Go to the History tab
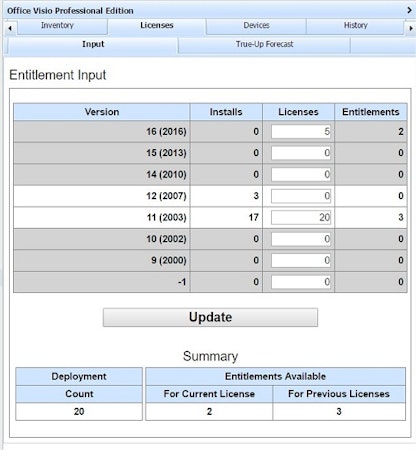The width and height of the screenshot is (416, 450). point(355,26)
